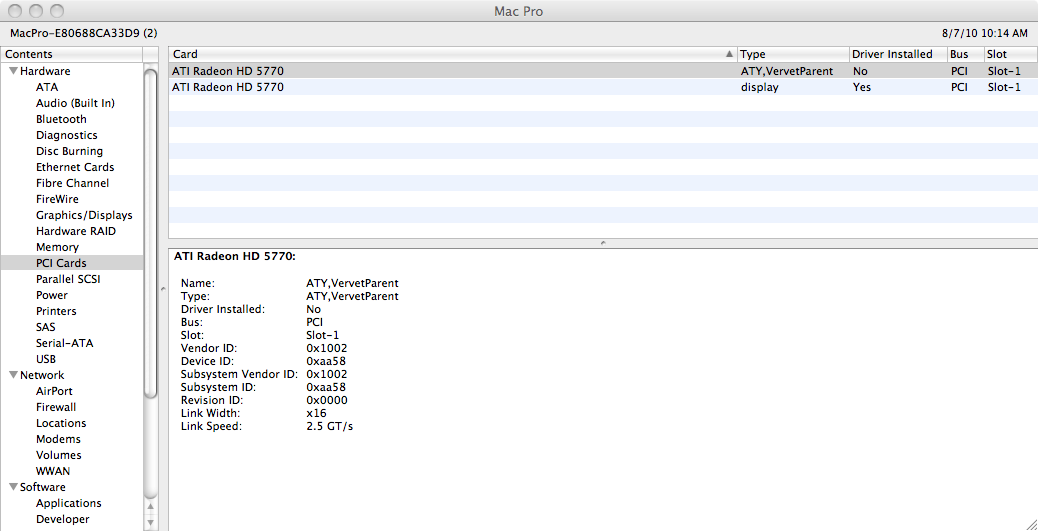View Graphics/Displays information

click(x=84, y=215)
